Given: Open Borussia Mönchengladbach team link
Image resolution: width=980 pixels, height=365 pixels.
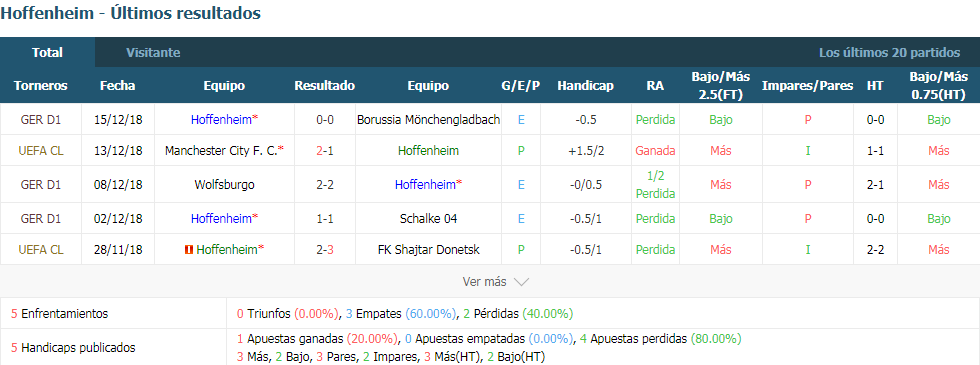Looking at the screenshot, I should 428,119.
